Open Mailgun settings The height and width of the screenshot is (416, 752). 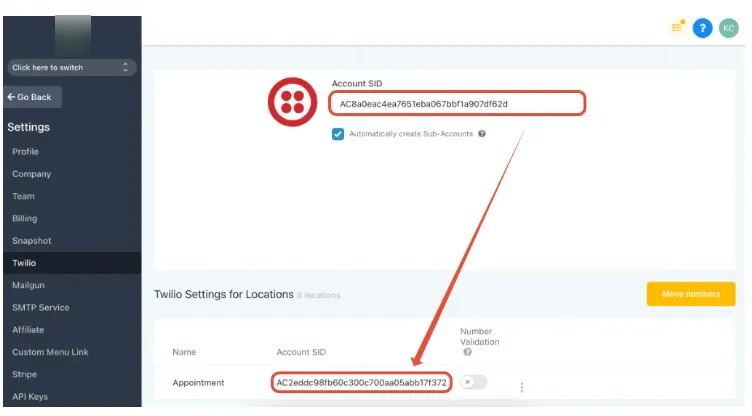tap(28, 285)
